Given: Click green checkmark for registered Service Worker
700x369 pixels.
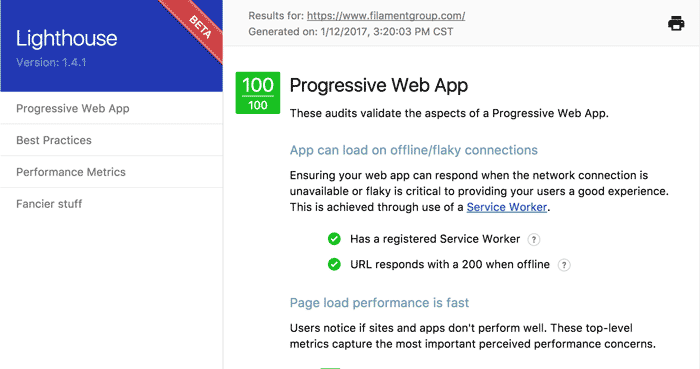Looking at the screenshot, I should [x=334, y=239].
